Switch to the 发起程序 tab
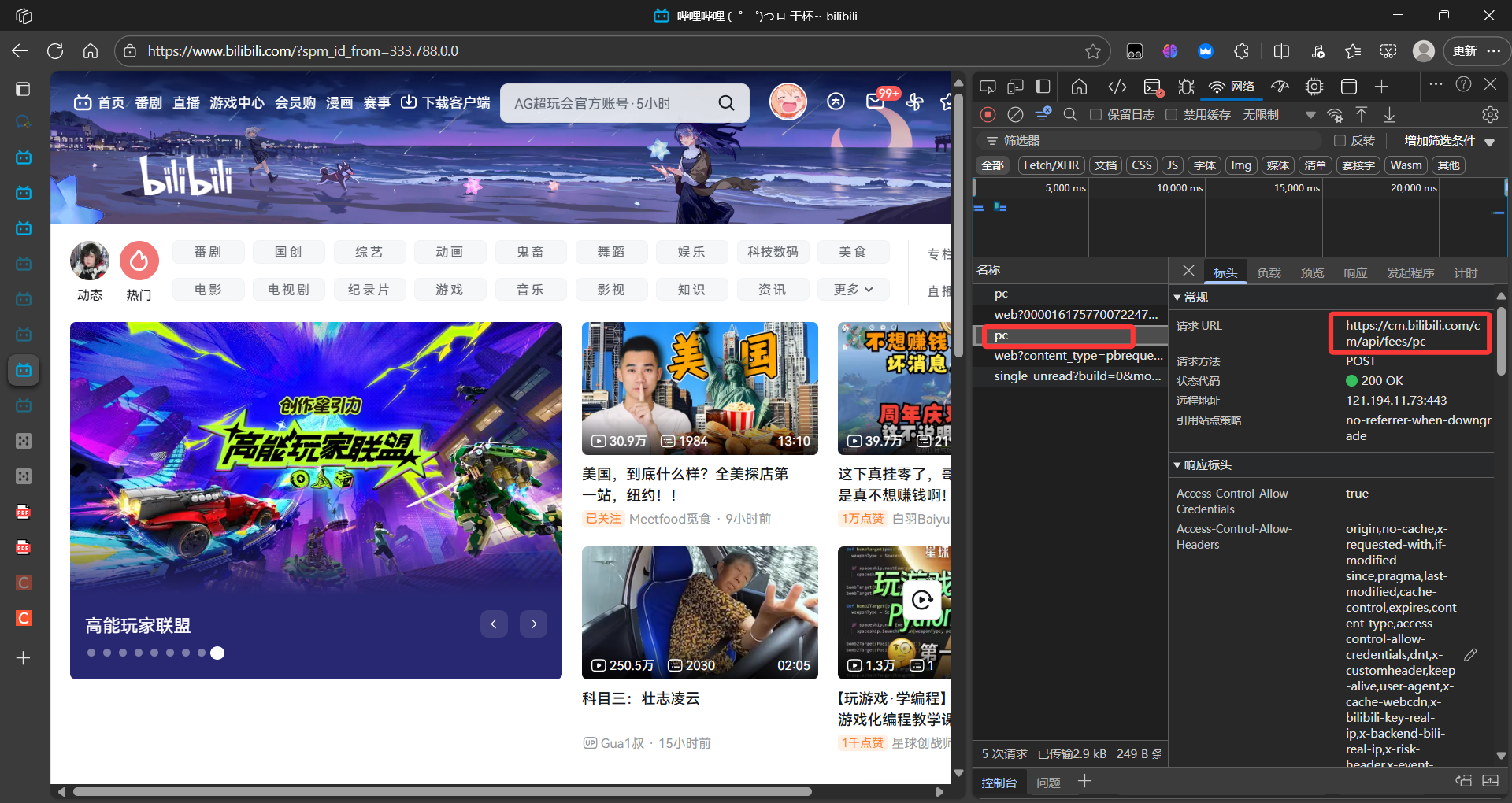Screen dimensions: 1512x803 tap(1410, 272)
